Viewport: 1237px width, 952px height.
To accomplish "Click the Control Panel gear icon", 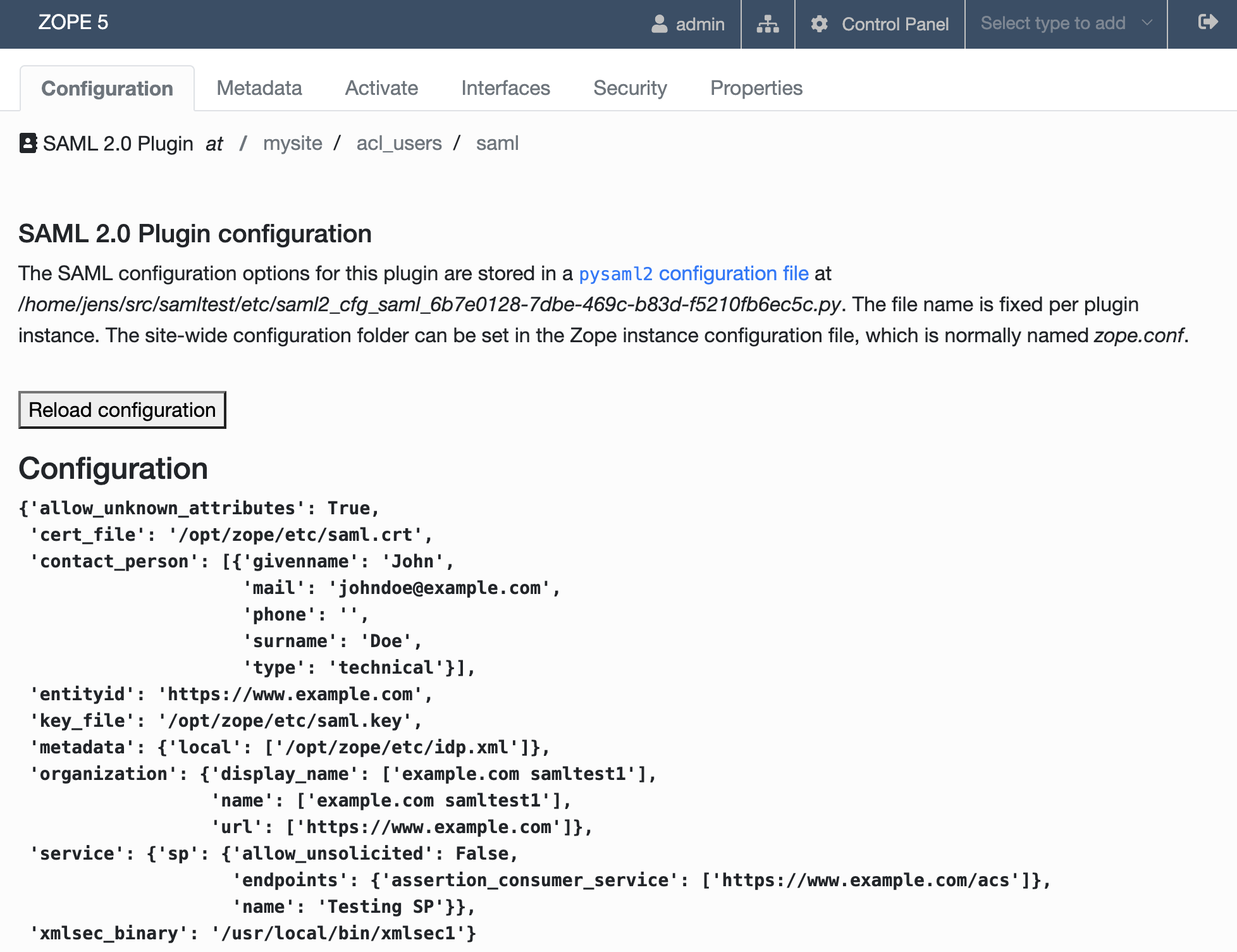I will pyautogui.click(x=820, y=24).
